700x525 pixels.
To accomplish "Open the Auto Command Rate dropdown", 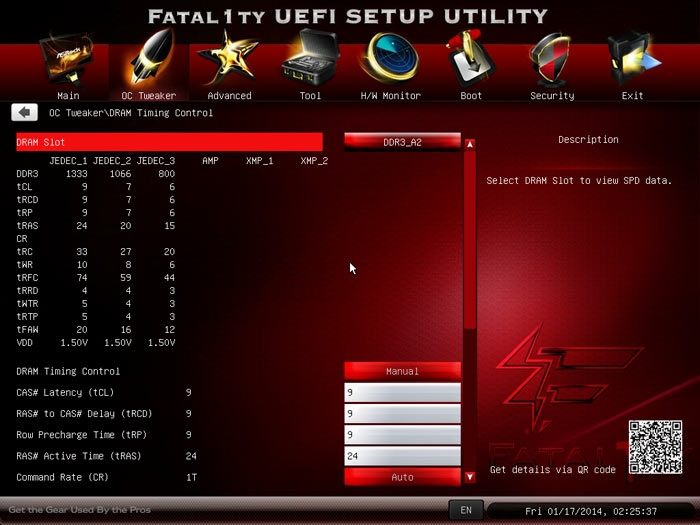I will tap(402, 477).
